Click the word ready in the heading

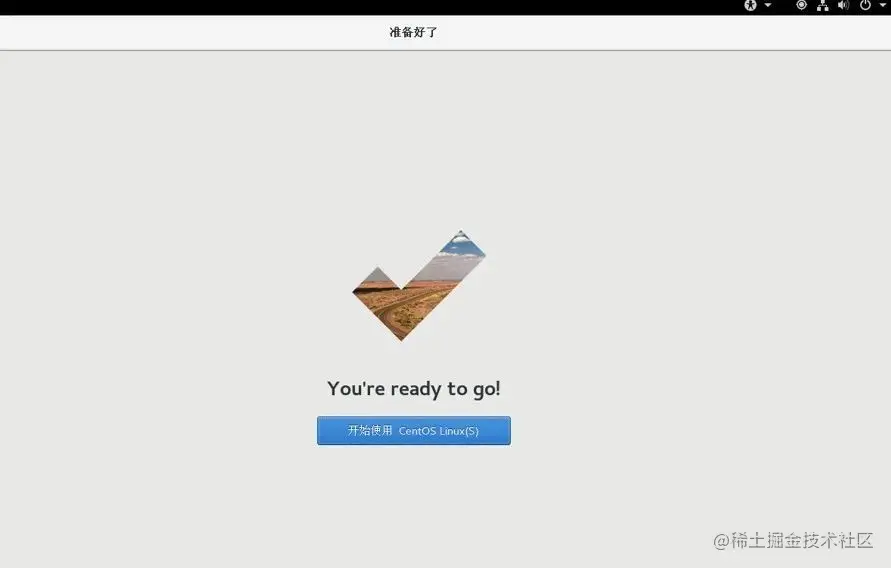(415, 390)
